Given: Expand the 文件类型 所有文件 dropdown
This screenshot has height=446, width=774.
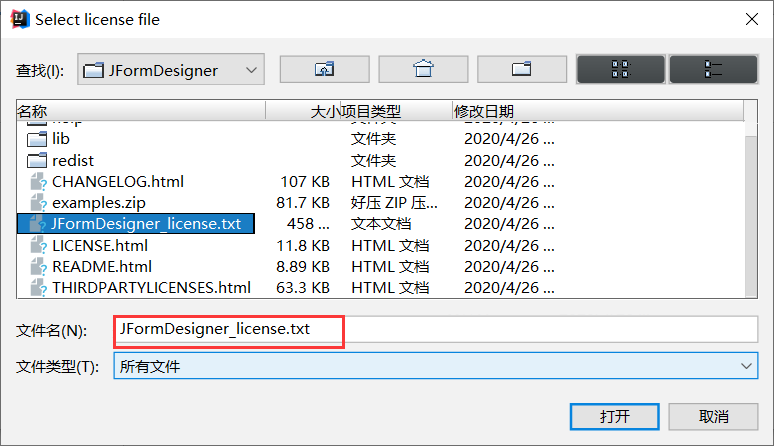Looking at the screenshot, I should (435, 366).
